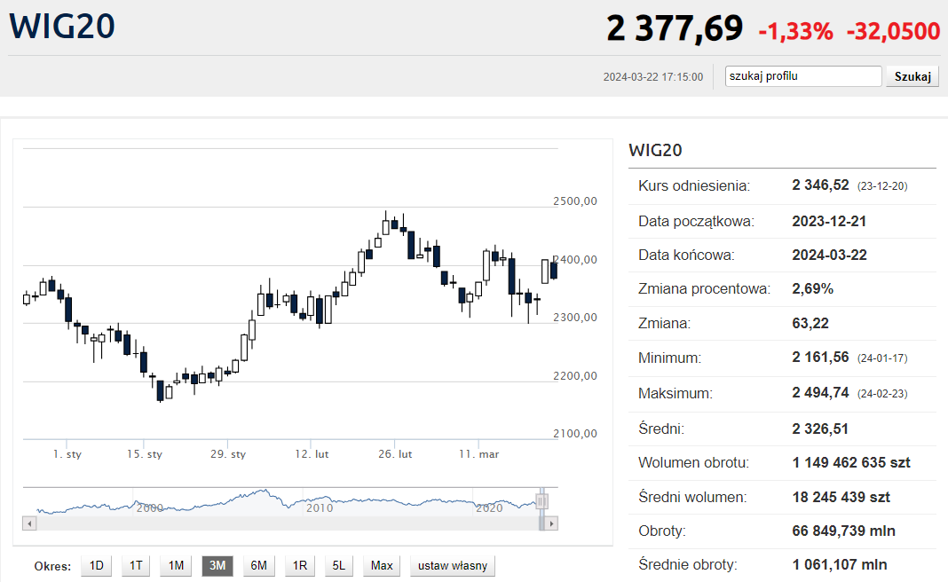Open the 'ustaw własny' custom range
The width and height of the screenshot is (948, 582).
[x=452, y=566]
